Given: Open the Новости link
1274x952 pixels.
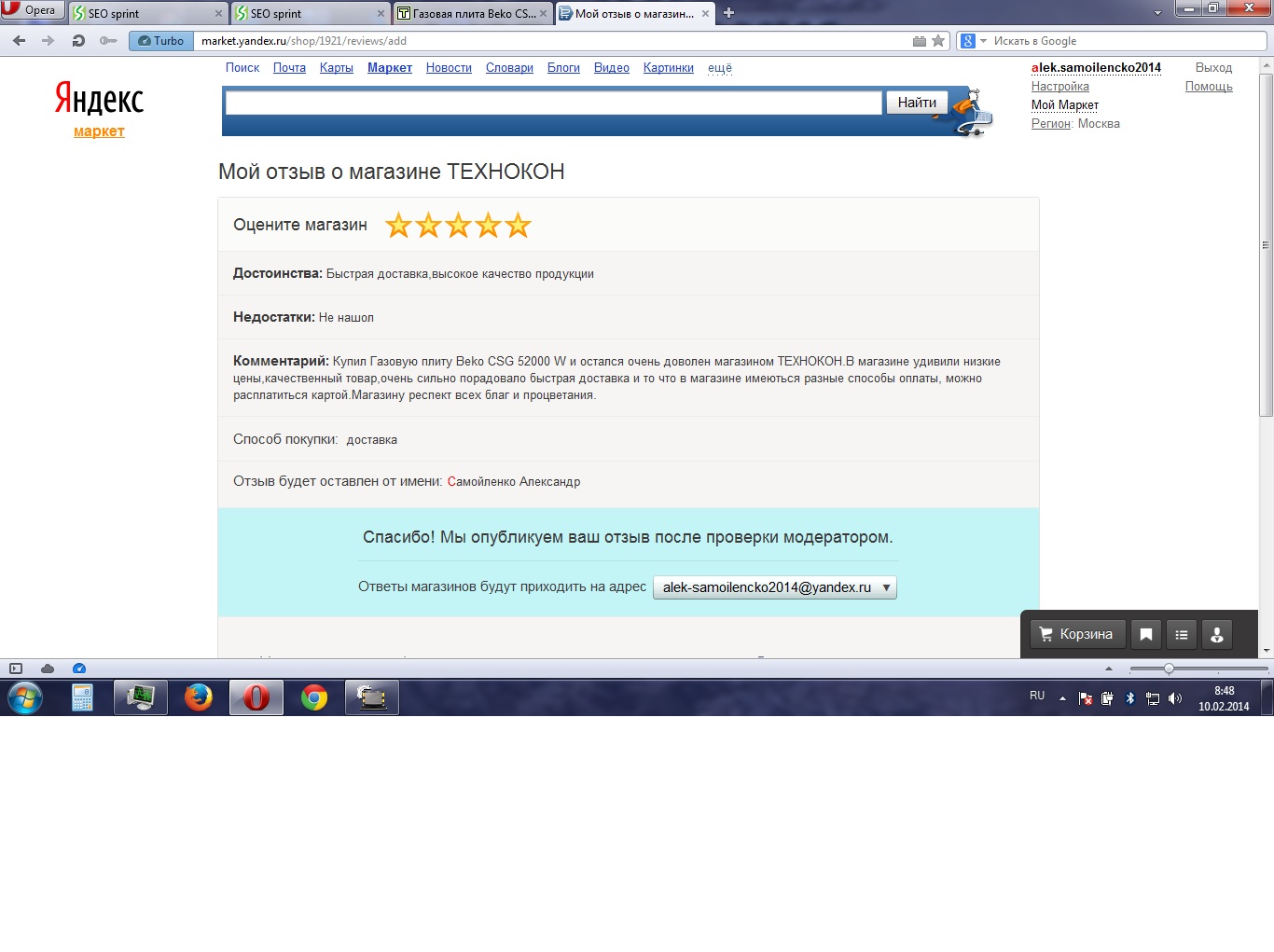Looking at the screenshot, I should [x=449, y=68].
